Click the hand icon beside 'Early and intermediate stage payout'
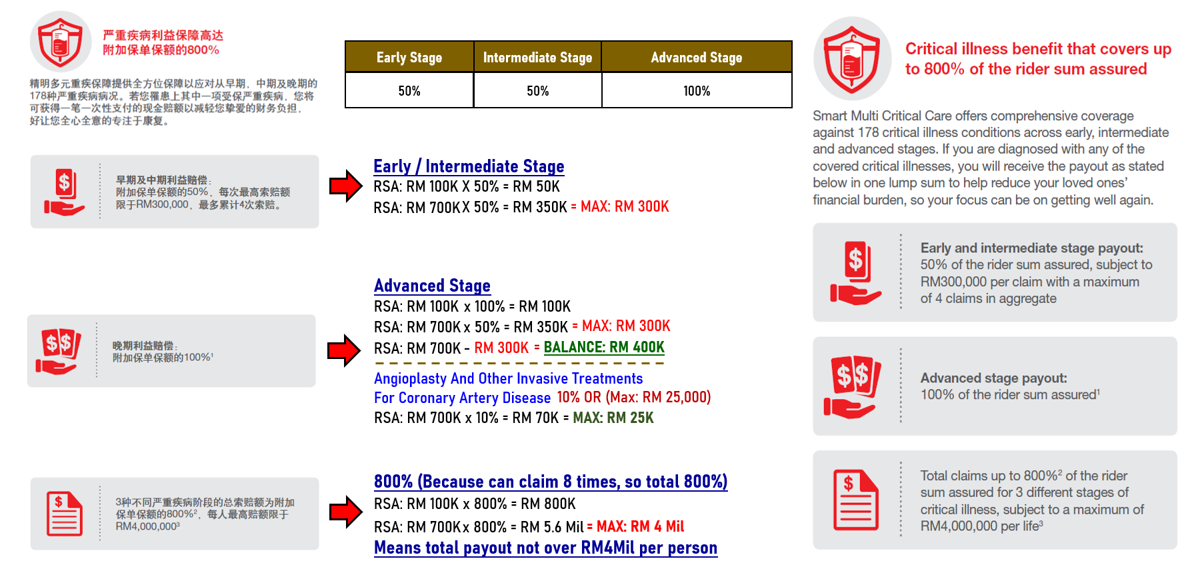1192x575 pixels. (856, 271)
